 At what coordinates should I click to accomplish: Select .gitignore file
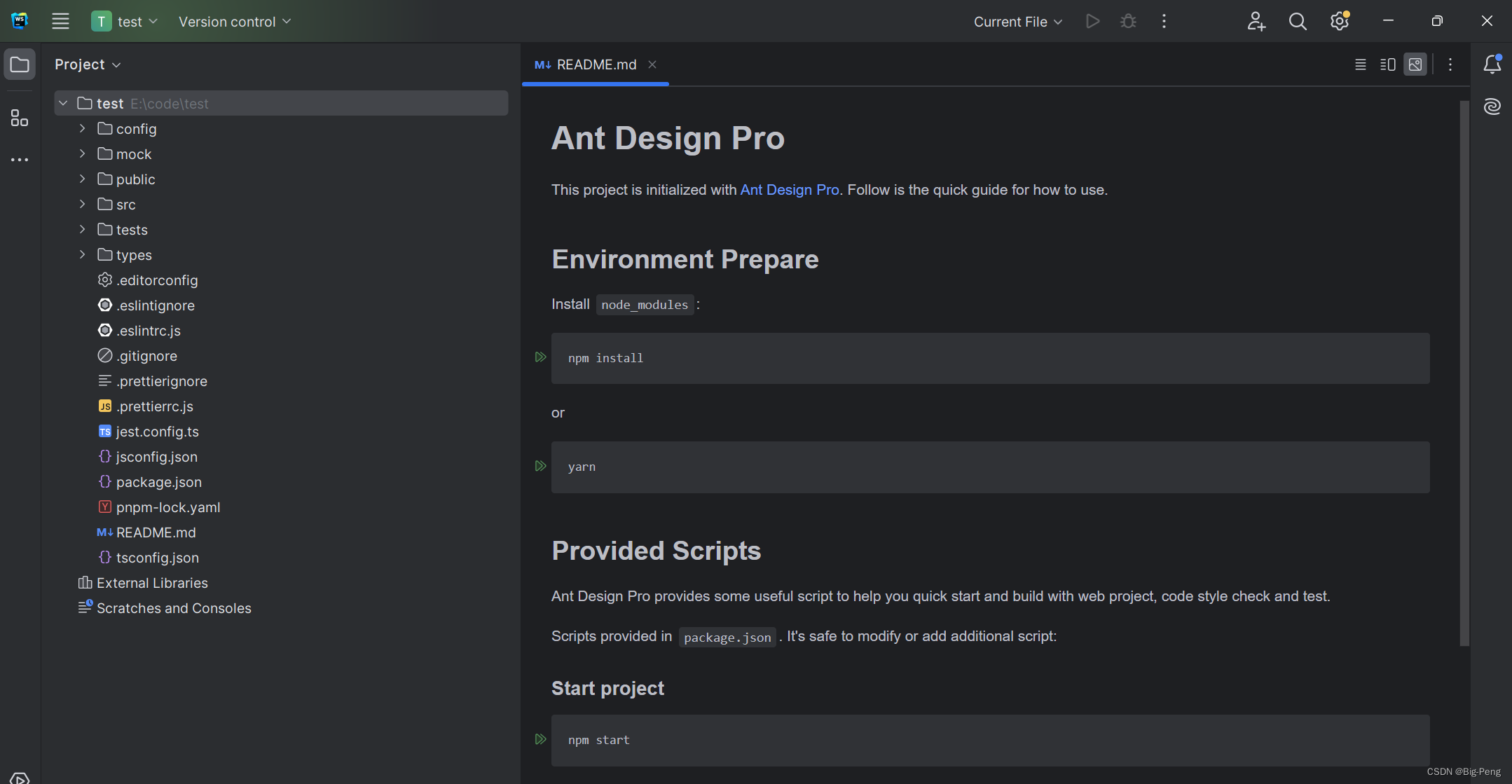[x=138, y=356]
